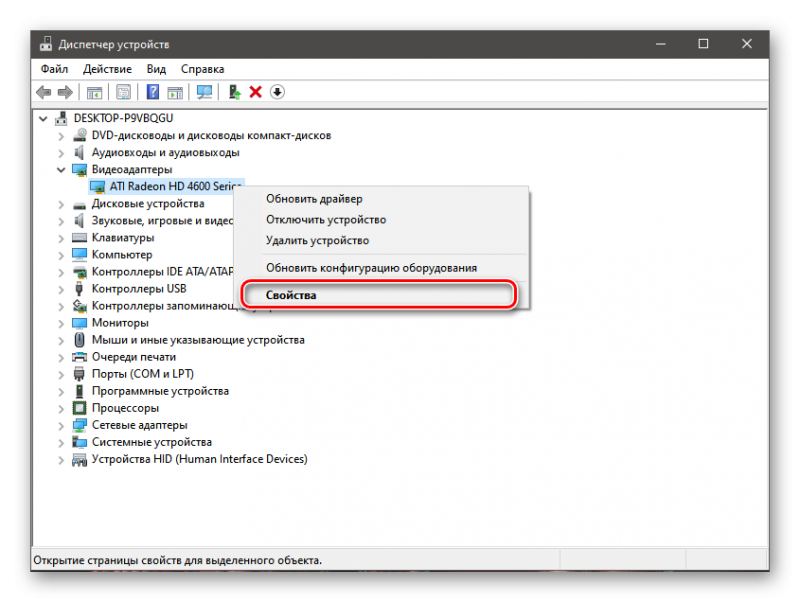Select the Контроллеры IDE ATA/ATAPI row
800x602 pixels.
pos(162,272)
